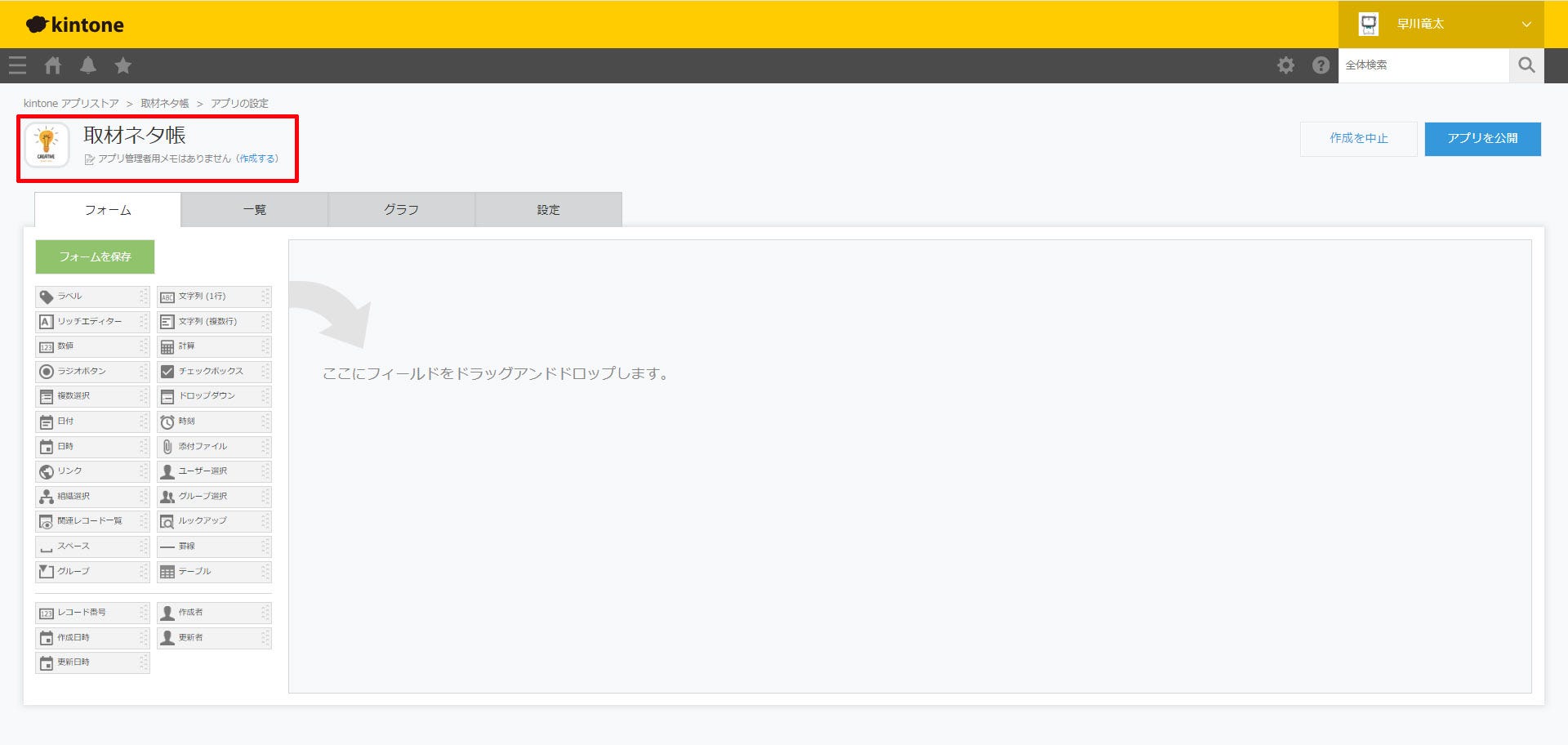Image resolution: width=1568 pixels, height=745 pixels.
Task: Click the フォームを保存 button
Action: tap(95, 257)
